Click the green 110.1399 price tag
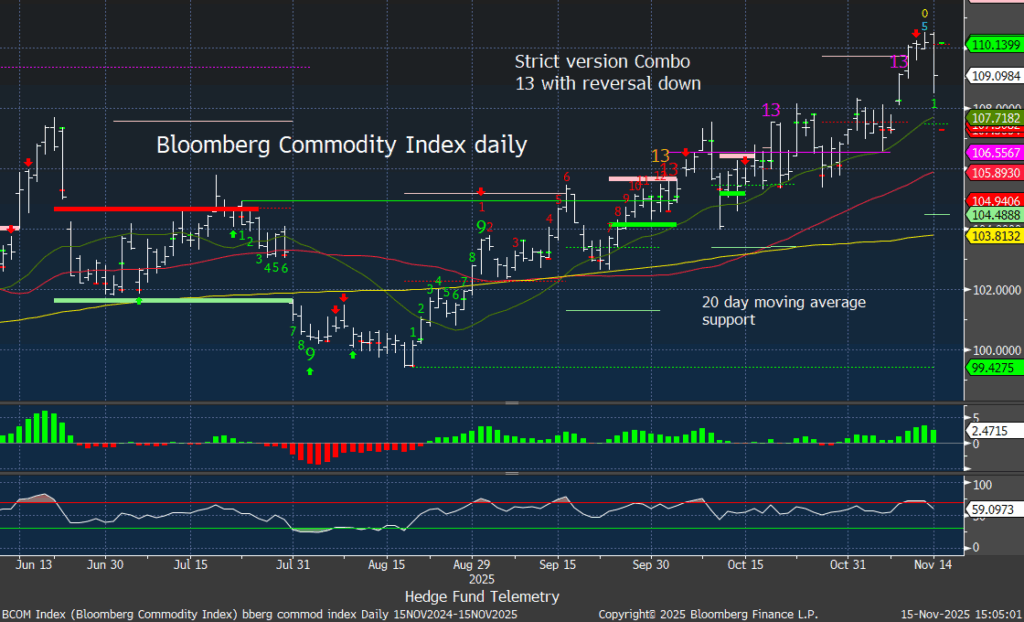 [x=993, y=44]
